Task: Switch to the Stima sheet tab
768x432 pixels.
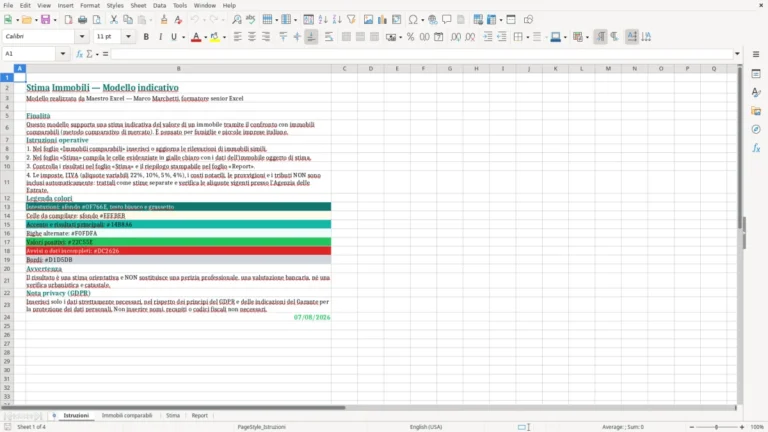Action: 172,415
